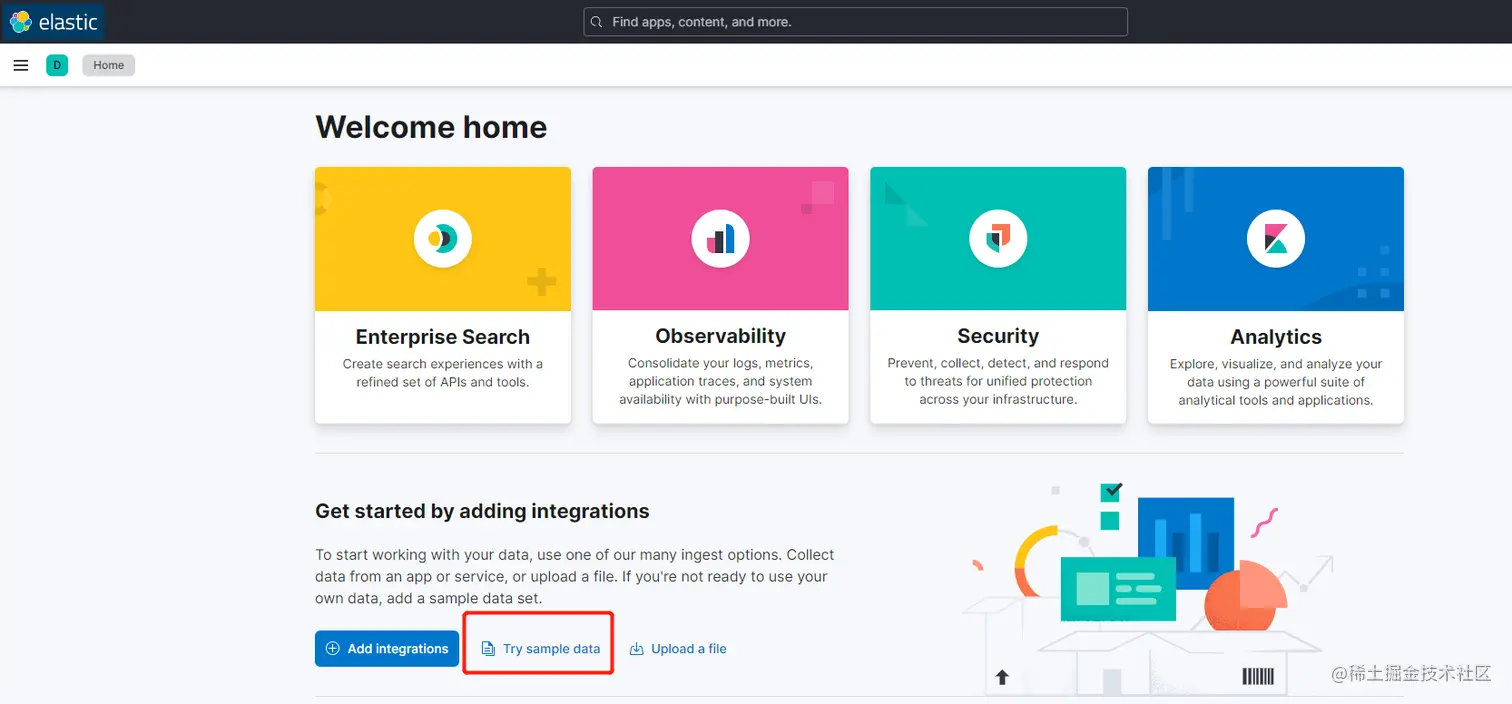Click the yellow Enterprise Search card banner
Image resolution: width=1512 pixels, height=704 pixels.
[443, 239]
